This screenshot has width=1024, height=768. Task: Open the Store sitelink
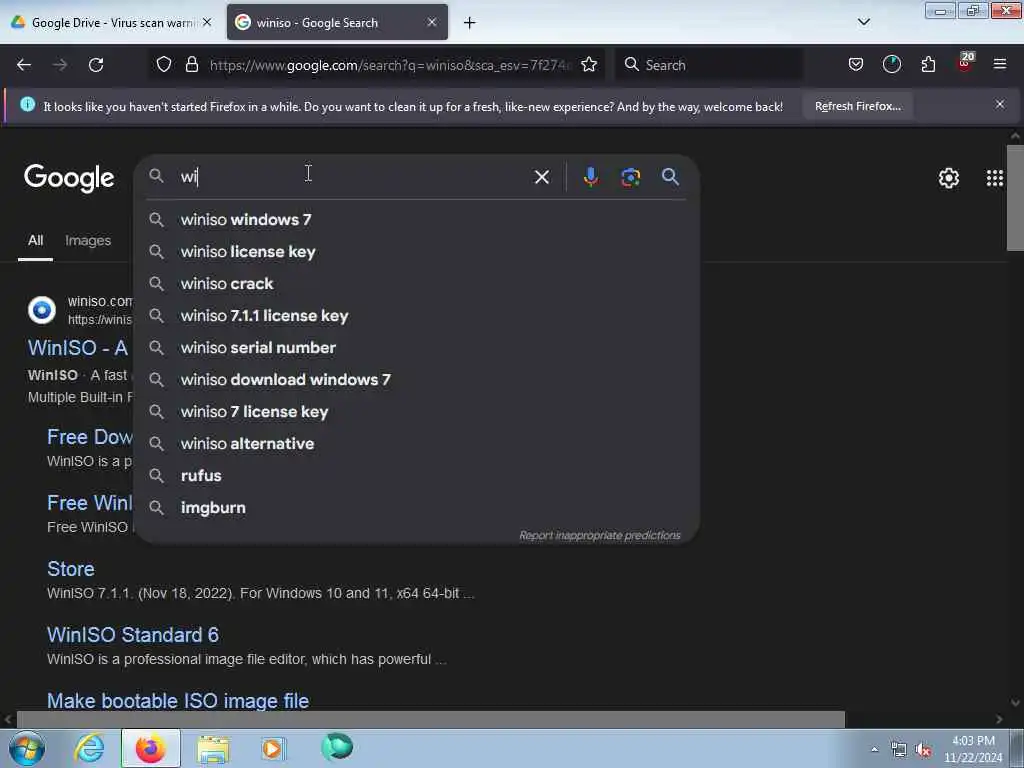[71, 569]
